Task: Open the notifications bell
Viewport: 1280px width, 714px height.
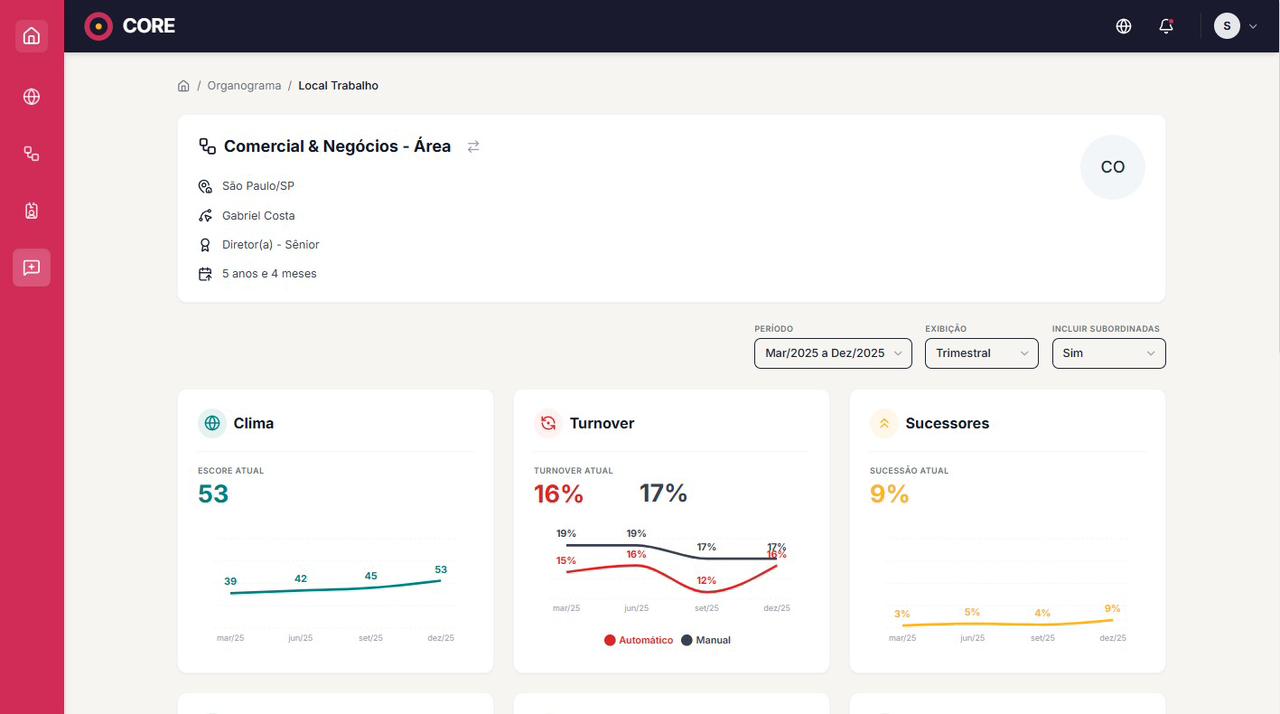Action: coord(1166,26)
